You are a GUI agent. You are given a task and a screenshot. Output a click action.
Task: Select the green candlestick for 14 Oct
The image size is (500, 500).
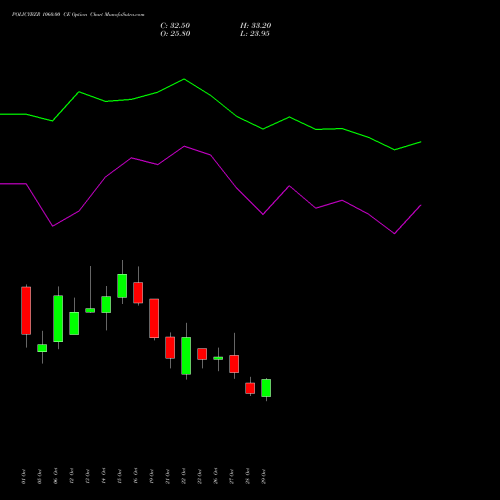coord(106,304)
